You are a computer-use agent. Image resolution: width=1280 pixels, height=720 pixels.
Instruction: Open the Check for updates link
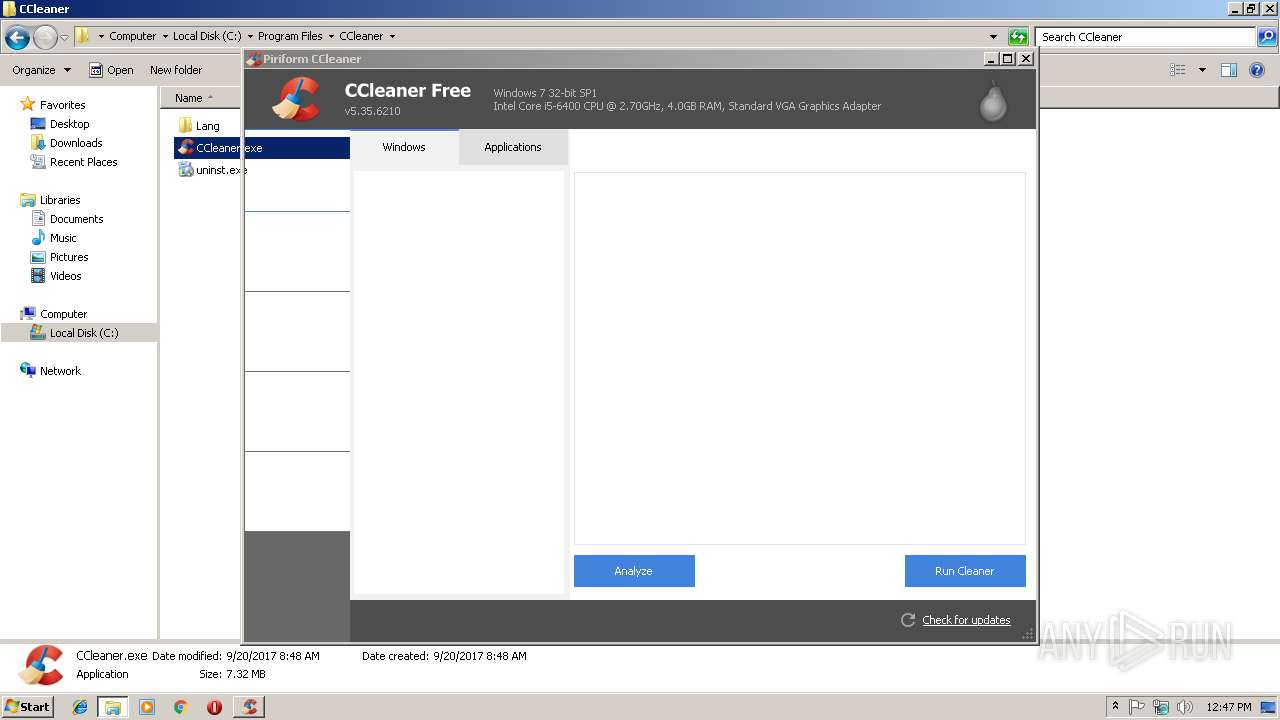pos(966,620)
